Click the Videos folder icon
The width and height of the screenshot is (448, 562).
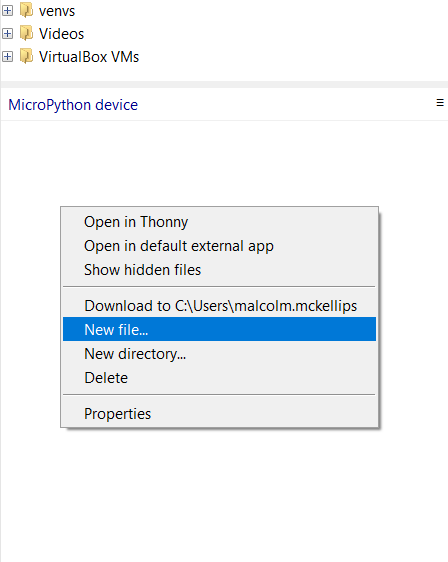27,33
